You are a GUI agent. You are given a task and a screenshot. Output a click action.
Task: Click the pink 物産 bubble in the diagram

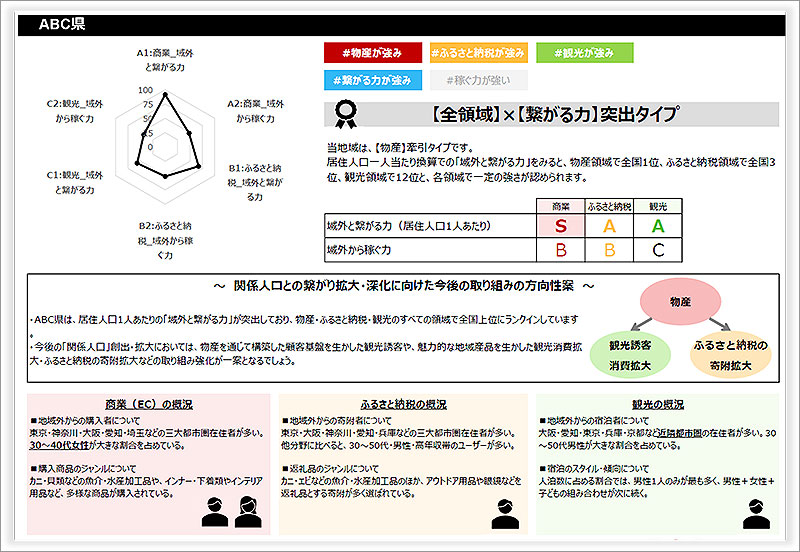679,300
